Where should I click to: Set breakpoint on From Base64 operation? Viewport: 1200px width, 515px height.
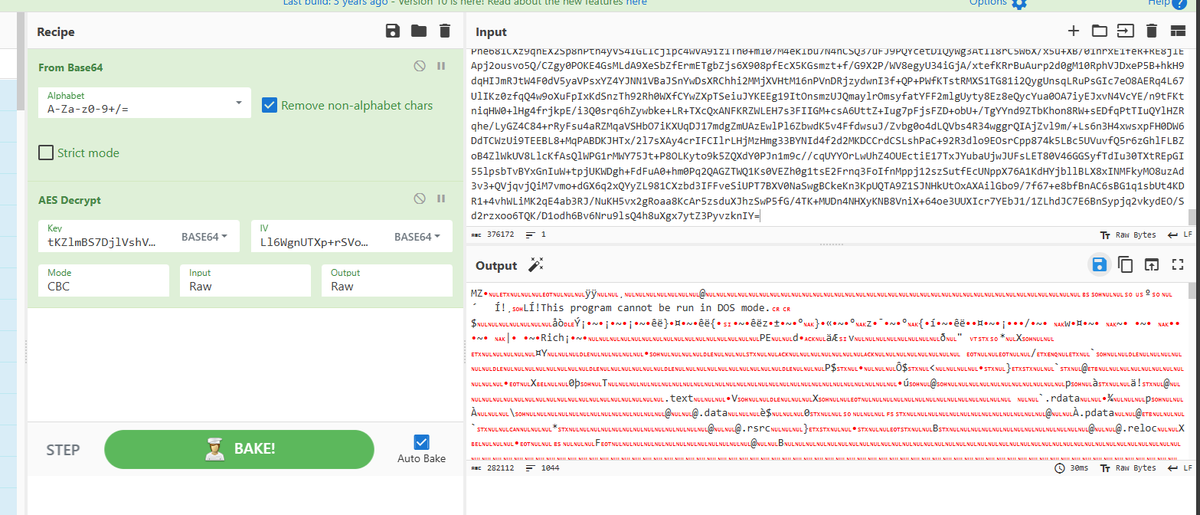pos(441,67)
